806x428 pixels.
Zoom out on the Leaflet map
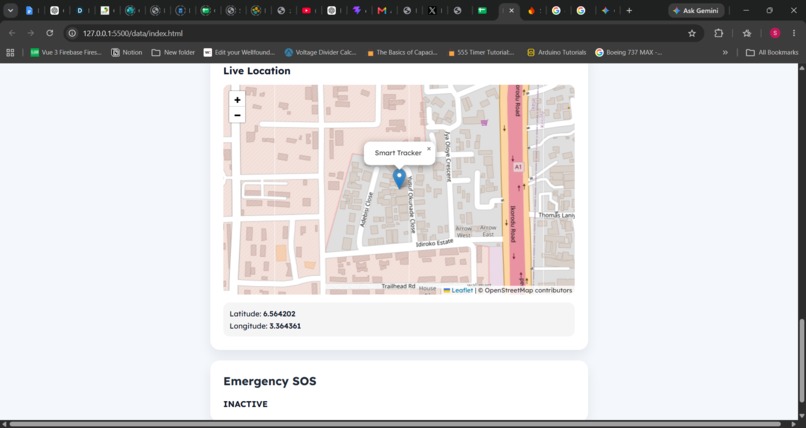(237, 115)
